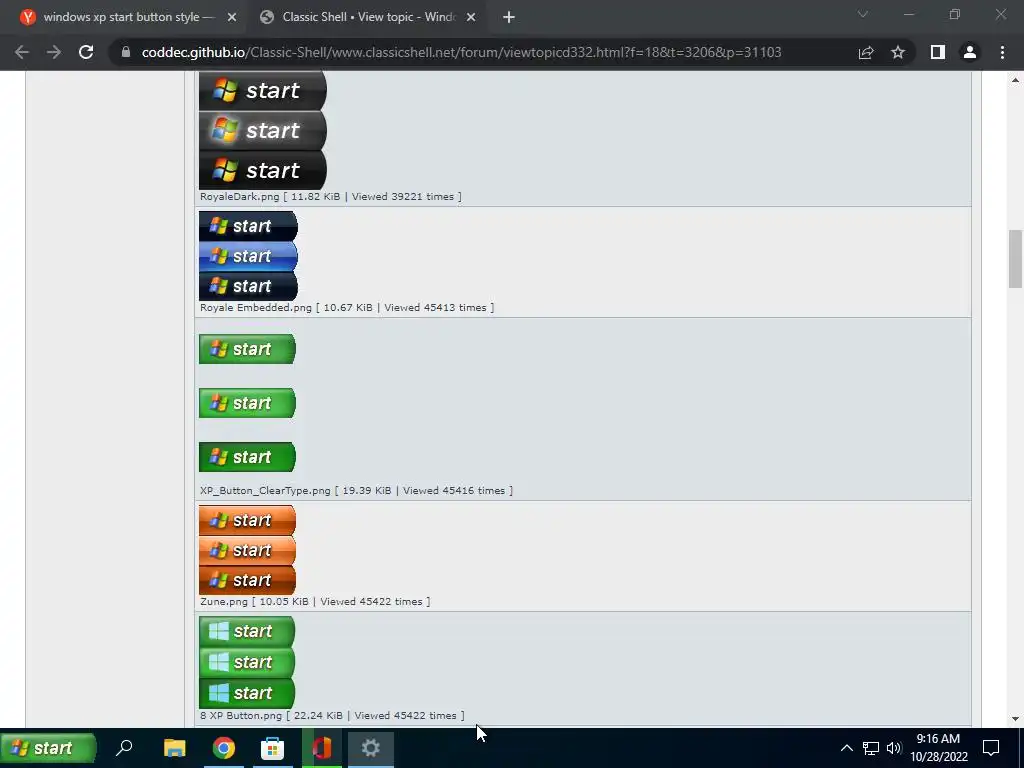Click the middle highlighted RoyaleDark start image
The height and width of the screenshot is (768, 1024).
tap(263, 130)
